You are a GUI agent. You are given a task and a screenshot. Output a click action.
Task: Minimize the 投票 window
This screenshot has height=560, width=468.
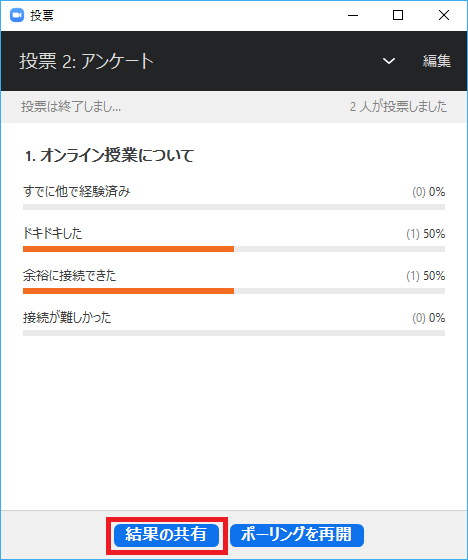(x=353, y=15)
